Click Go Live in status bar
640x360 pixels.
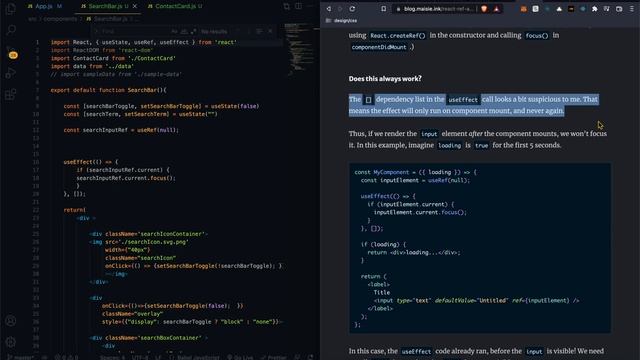(x=240, y=357)
